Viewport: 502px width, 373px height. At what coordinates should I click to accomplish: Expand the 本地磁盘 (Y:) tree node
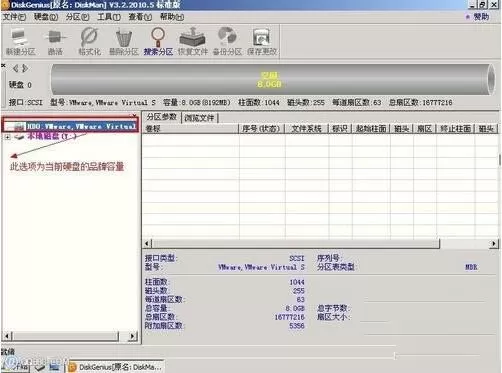8,137
